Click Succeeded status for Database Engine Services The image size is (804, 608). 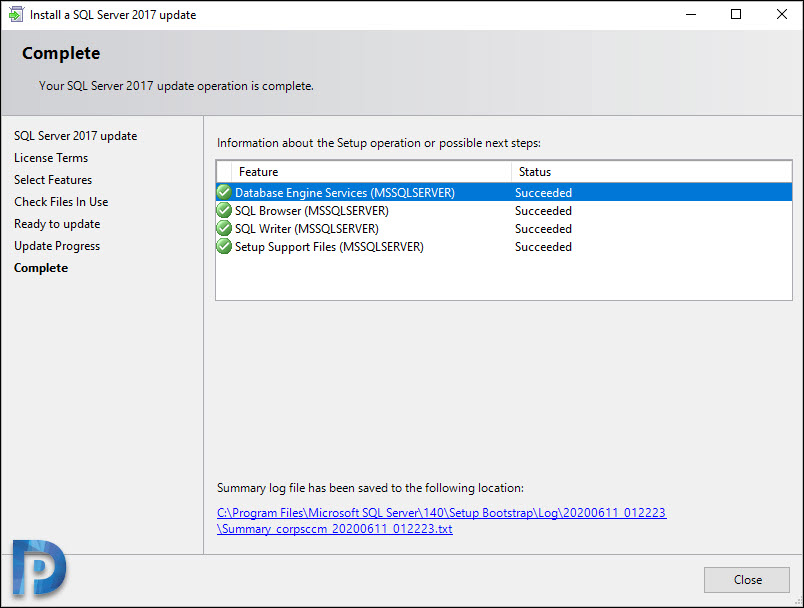pyautogui.click(x=543, y=193)
